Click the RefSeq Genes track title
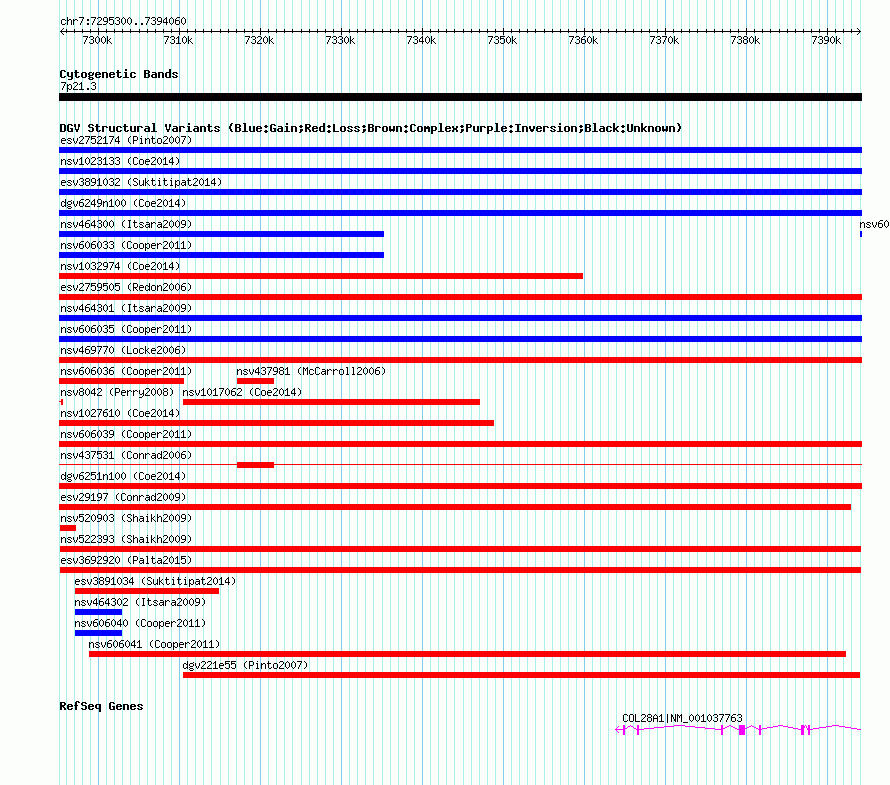Viewport: 890px width, 785px height. [x=101, y=706]
